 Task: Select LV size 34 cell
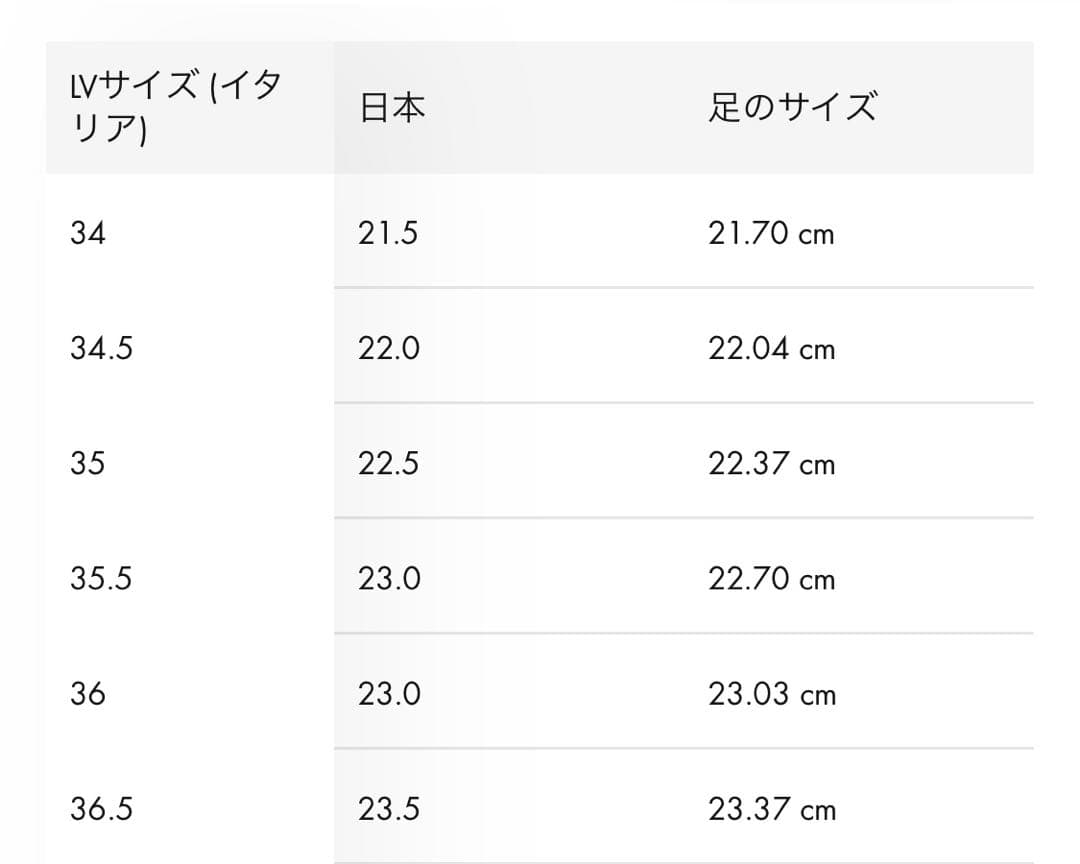[88, 234]
